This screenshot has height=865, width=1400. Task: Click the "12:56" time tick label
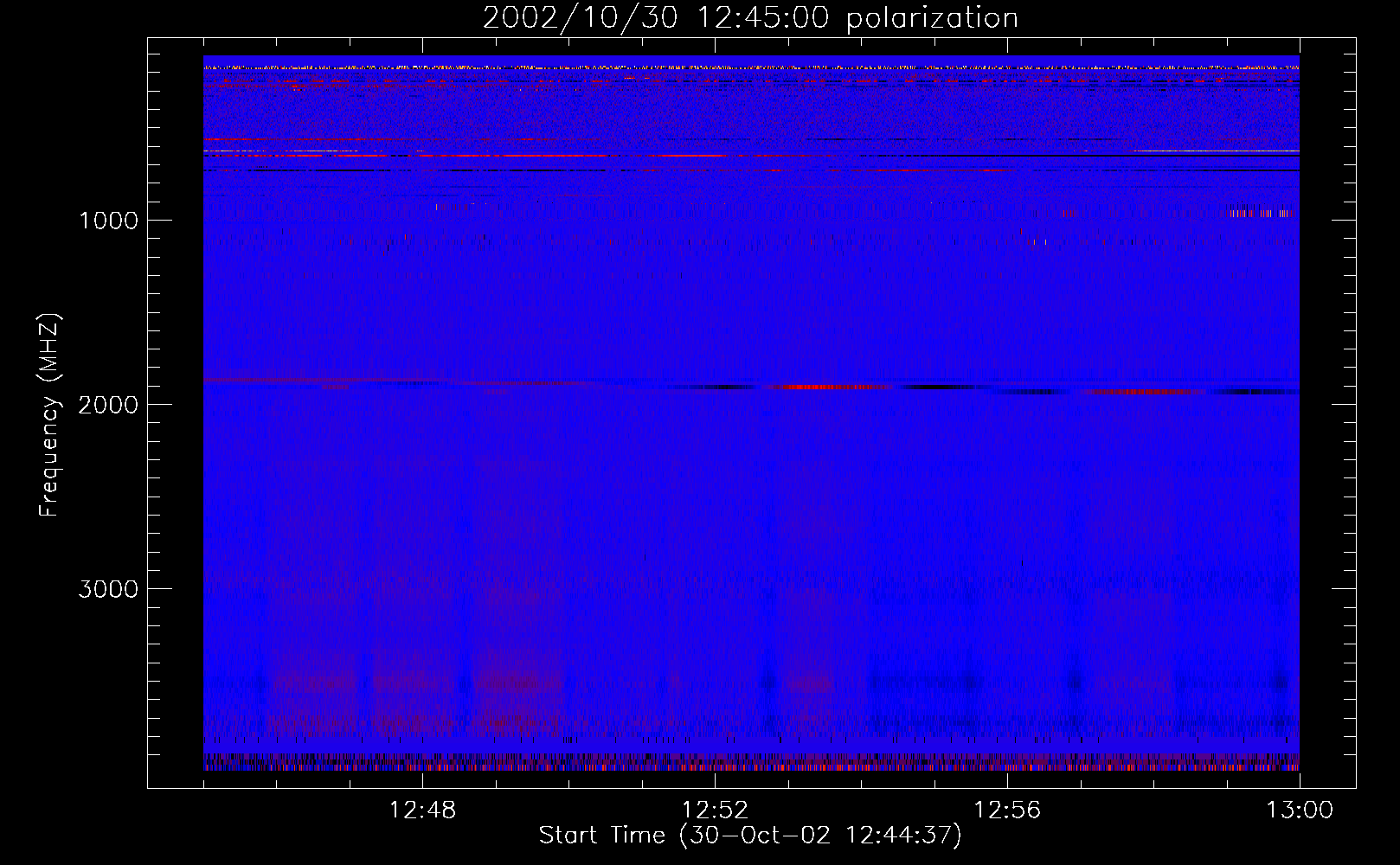(x=1007, y=811)
